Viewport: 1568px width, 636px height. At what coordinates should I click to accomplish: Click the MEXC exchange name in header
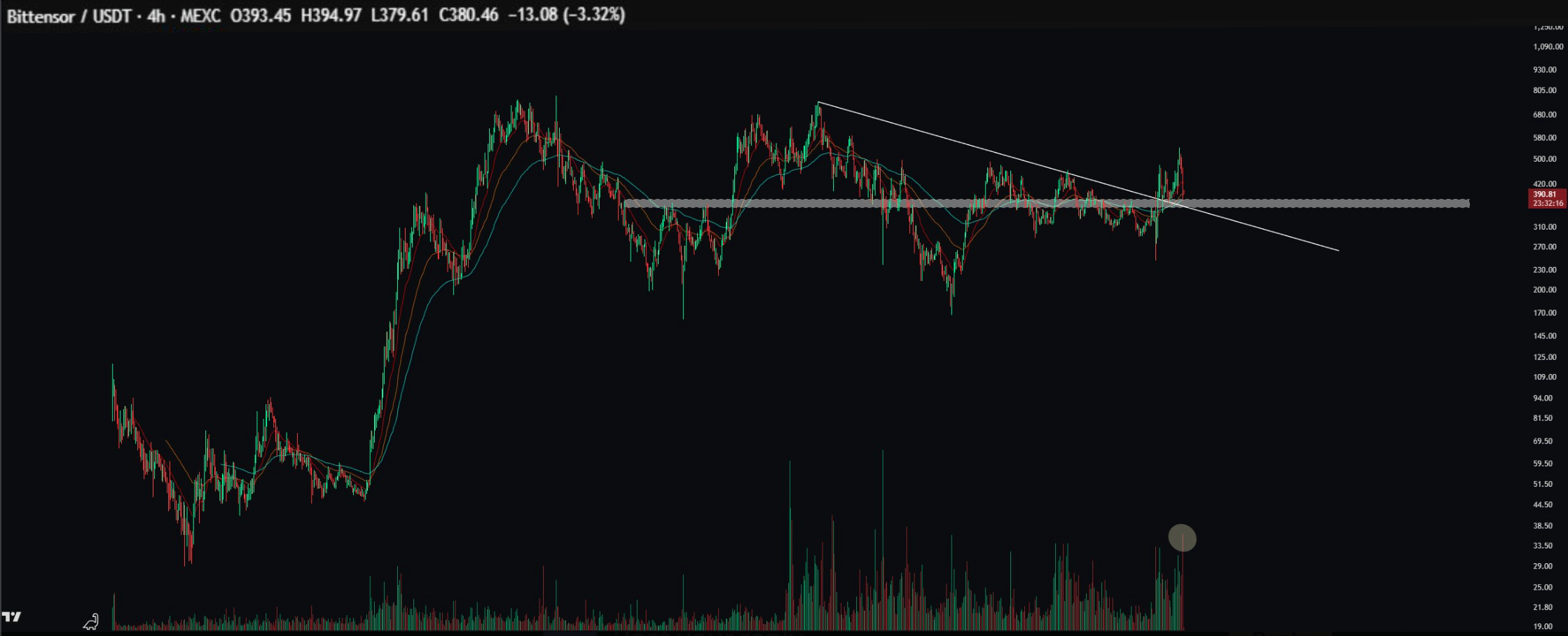click(x=200, y=15)
